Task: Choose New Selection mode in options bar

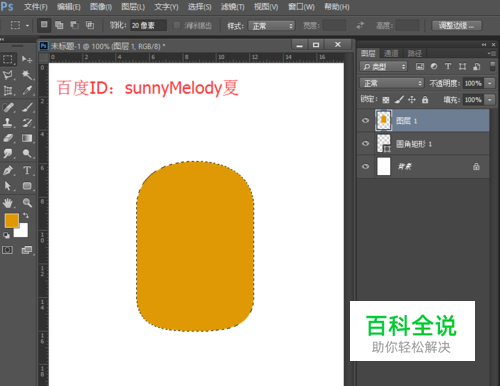Action: tap(44, 25)
